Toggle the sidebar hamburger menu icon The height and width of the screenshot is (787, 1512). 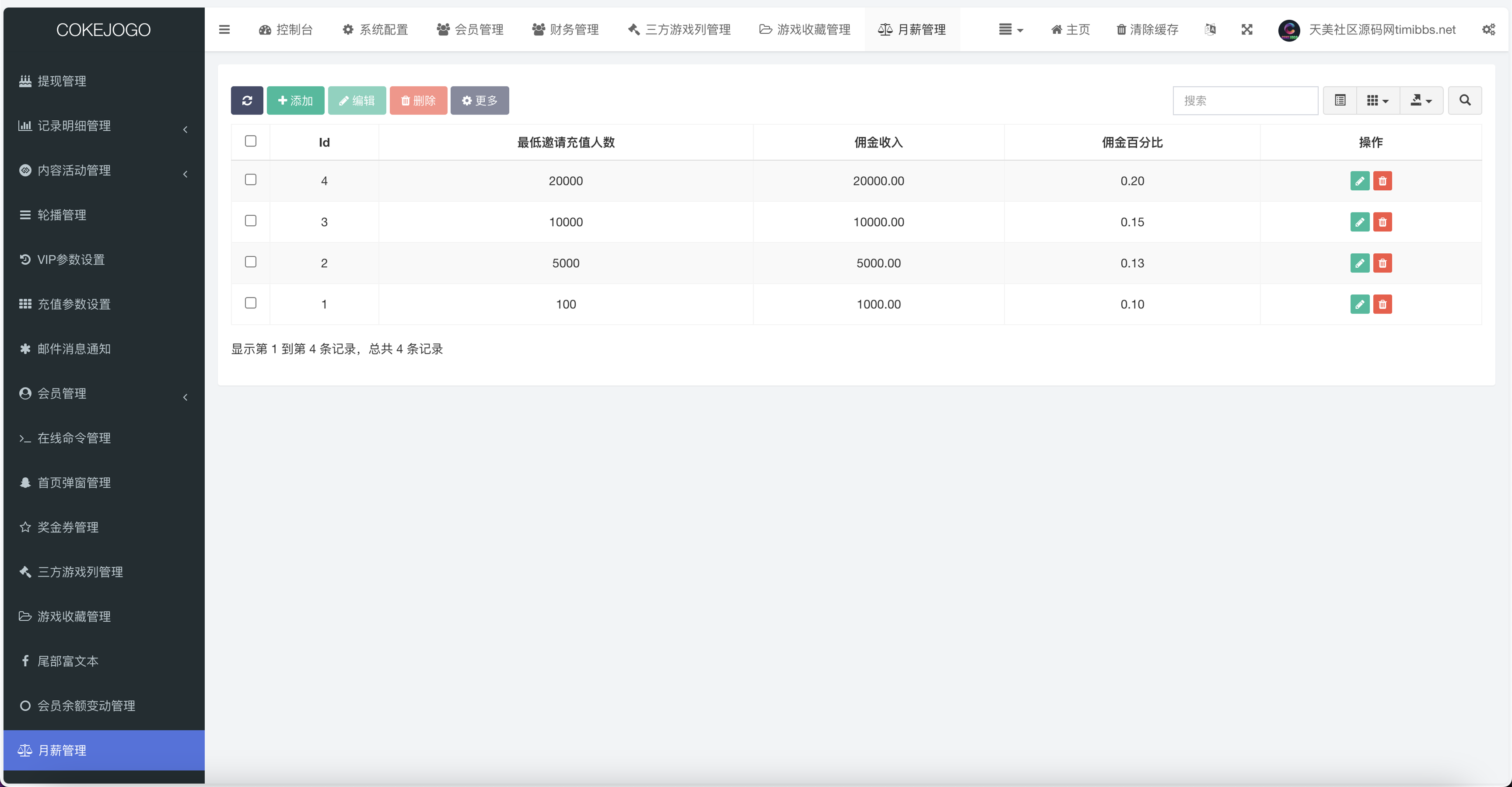coord(224,29)
